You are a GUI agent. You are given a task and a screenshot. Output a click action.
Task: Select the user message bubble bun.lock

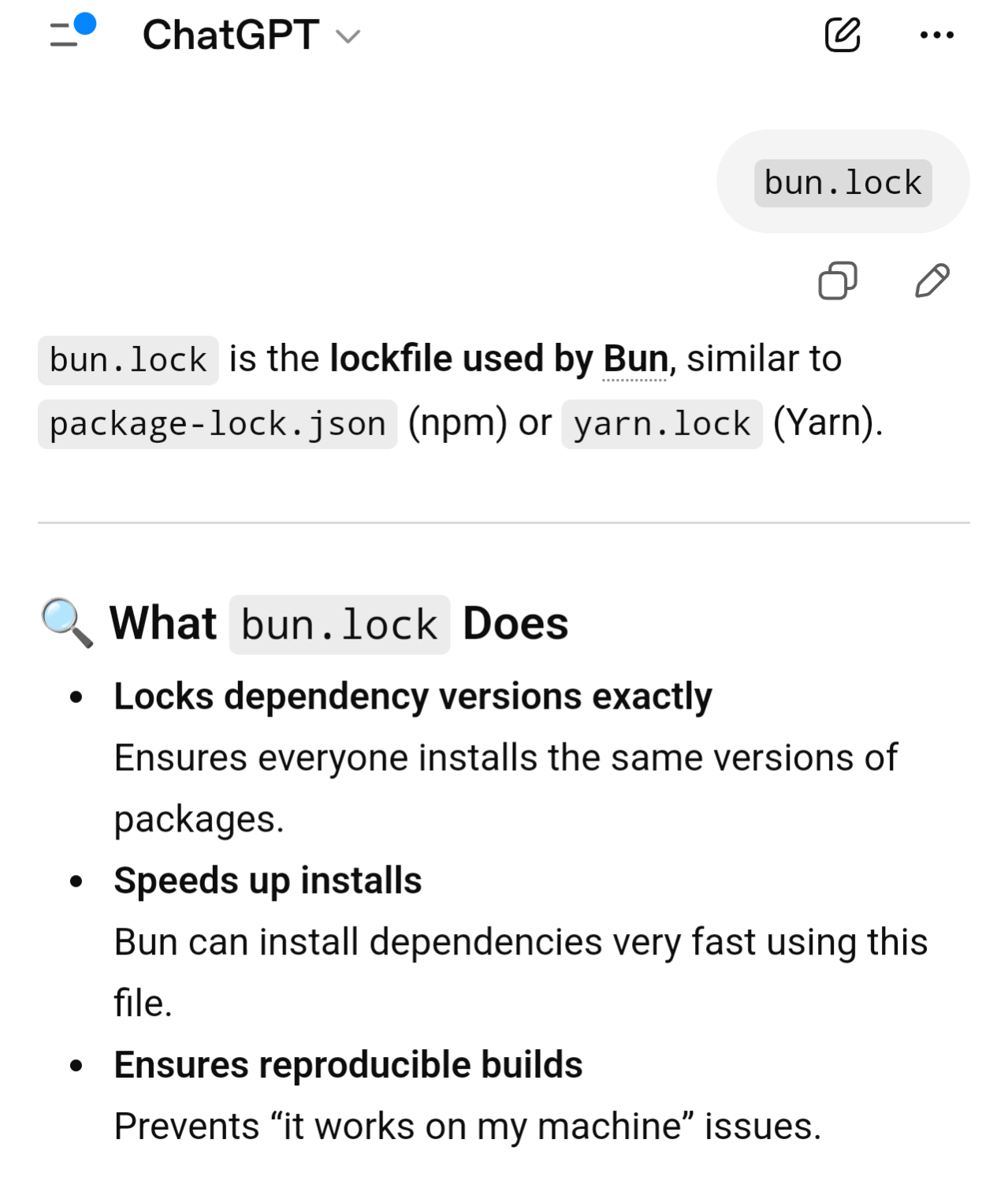point(842,183)
